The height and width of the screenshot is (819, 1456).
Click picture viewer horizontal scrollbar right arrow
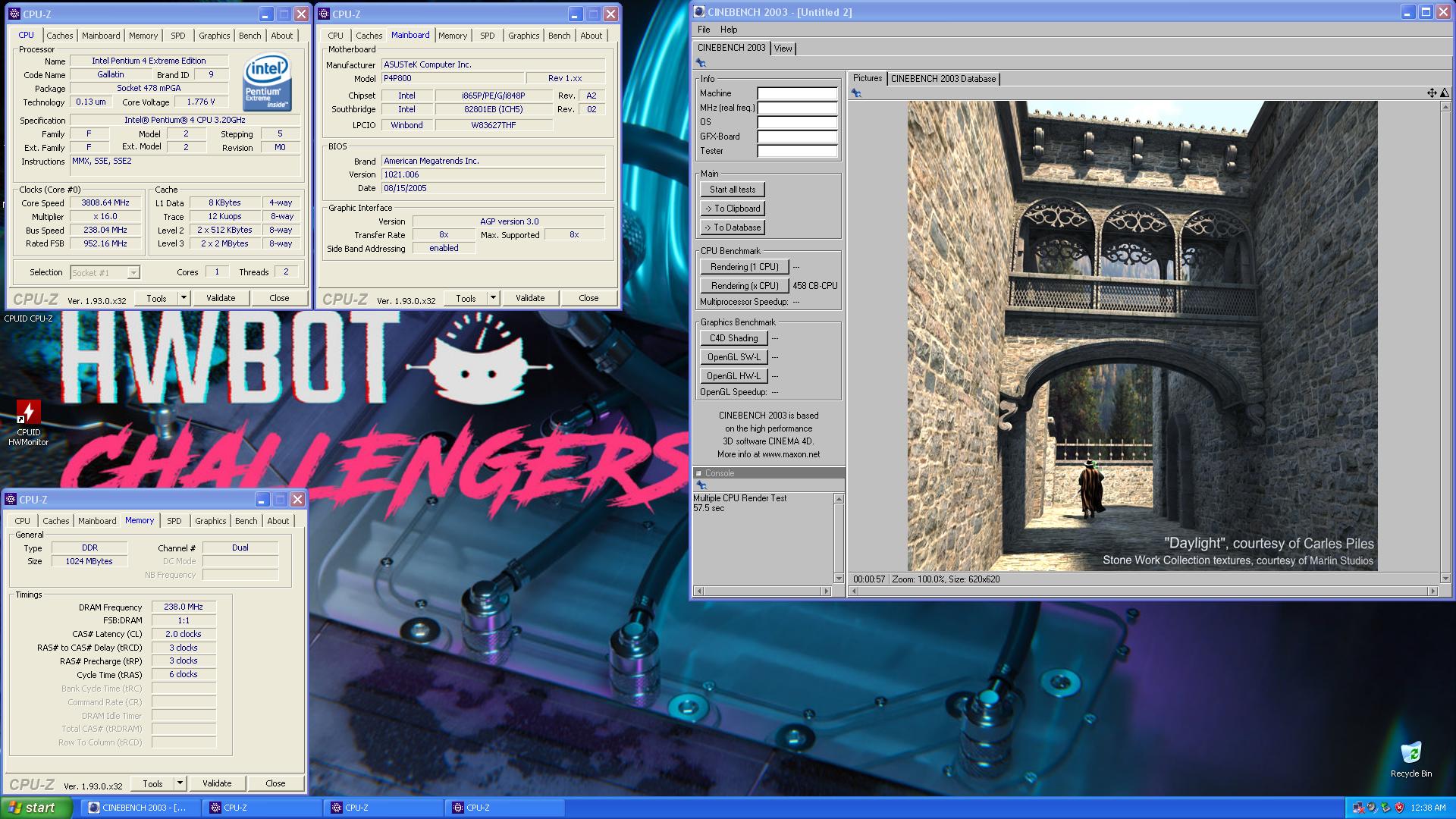coord(1432,591)
